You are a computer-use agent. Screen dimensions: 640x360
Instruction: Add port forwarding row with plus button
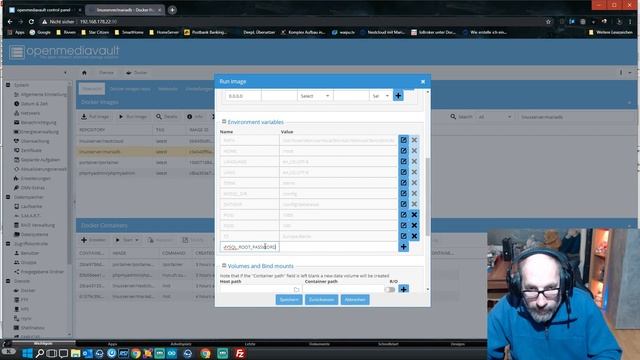point(398,96)
